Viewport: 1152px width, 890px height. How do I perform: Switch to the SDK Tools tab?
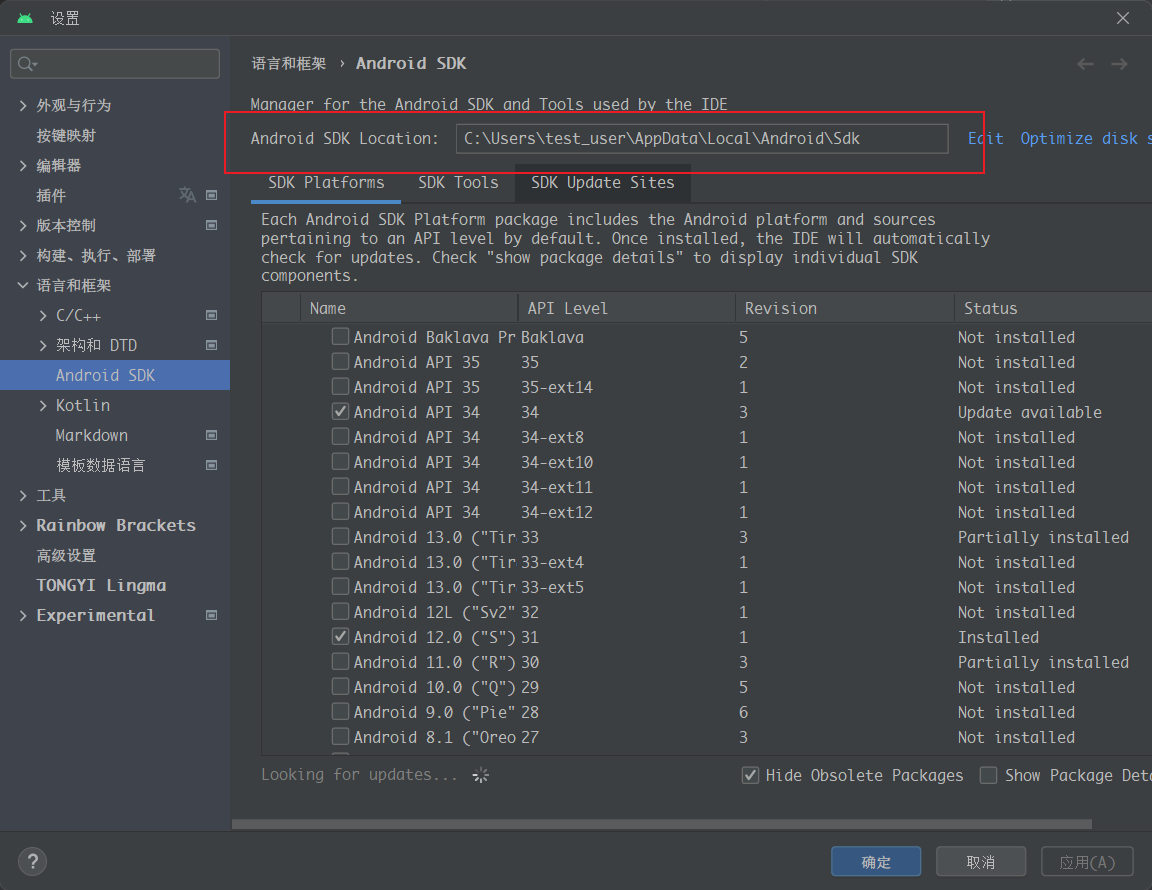[x=458, y=182]
